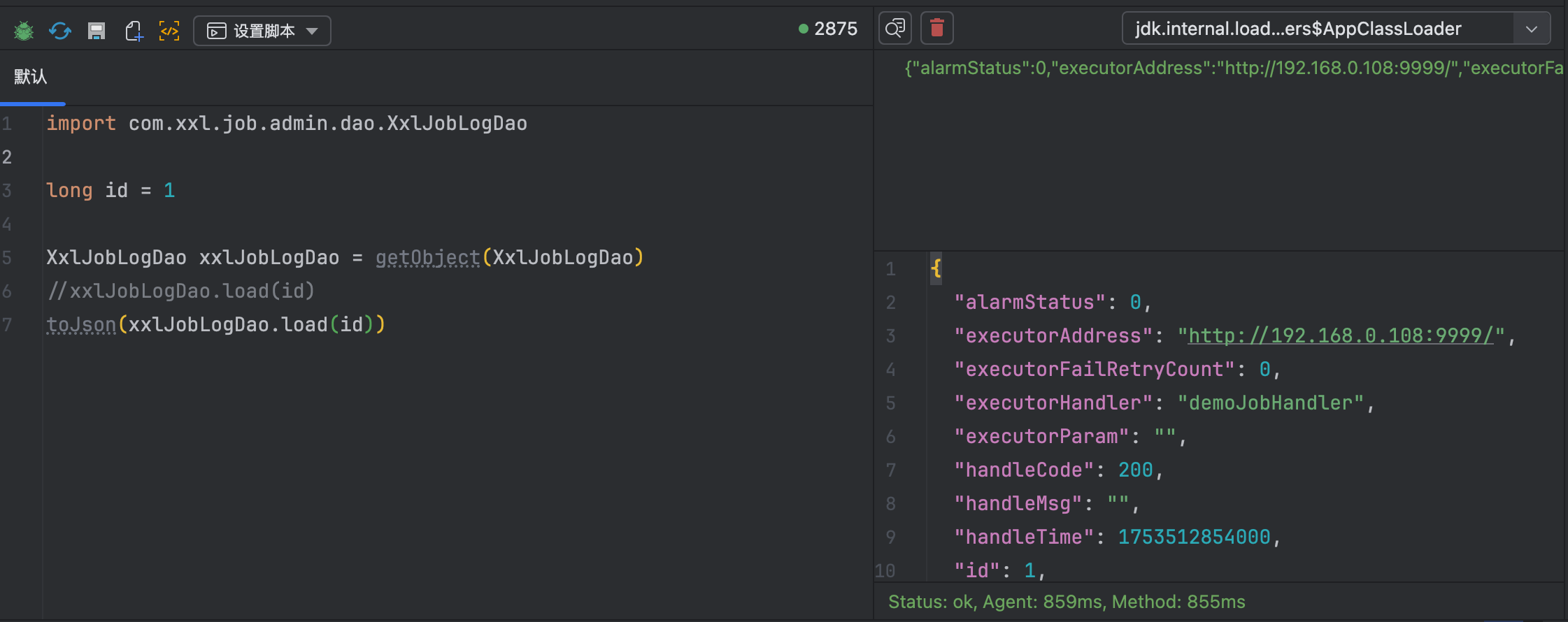The image size is (1568, 622).
Task: Click empty line 2 in the editor
Action: click(x=280, y=157)
